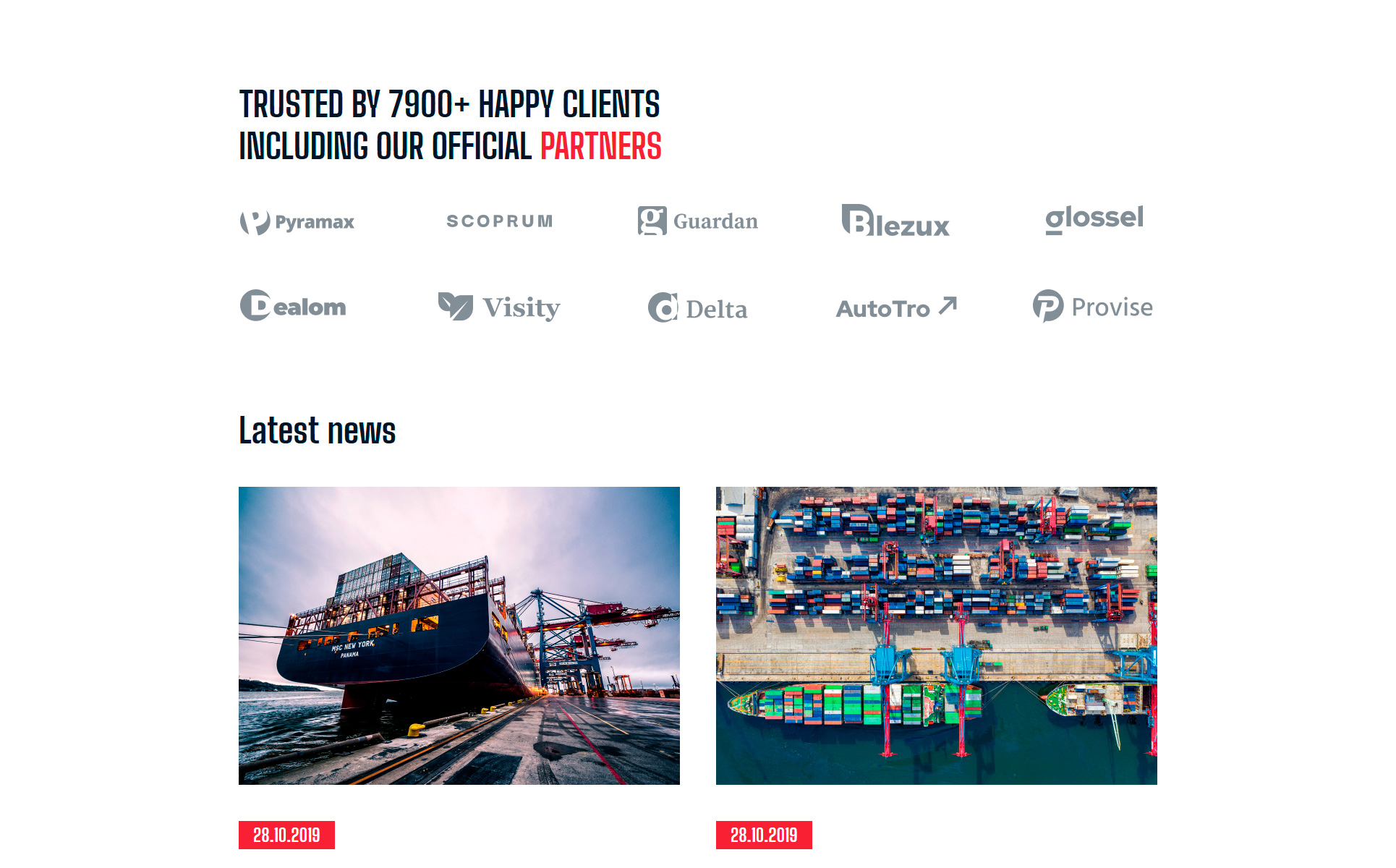Image resolution: width=1396 pixels, height=868 pixels.
Task: Click the Blezux partner logo
Action: pos(895,221)
